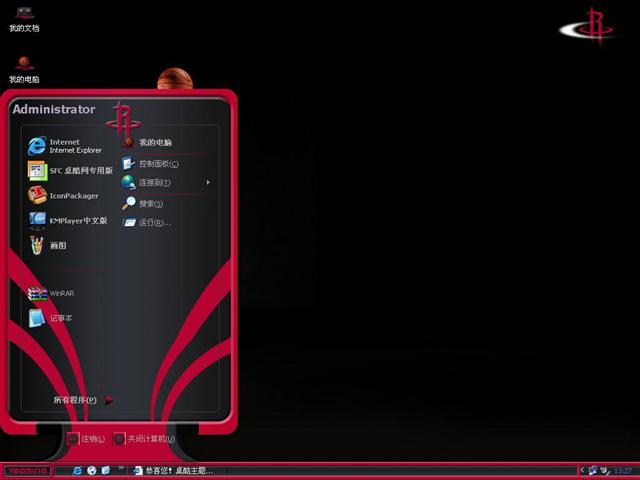The height and width of the screenshot is (480, 640).
Task: Click the second tray icon beside the clock
Action: [605, 471]
